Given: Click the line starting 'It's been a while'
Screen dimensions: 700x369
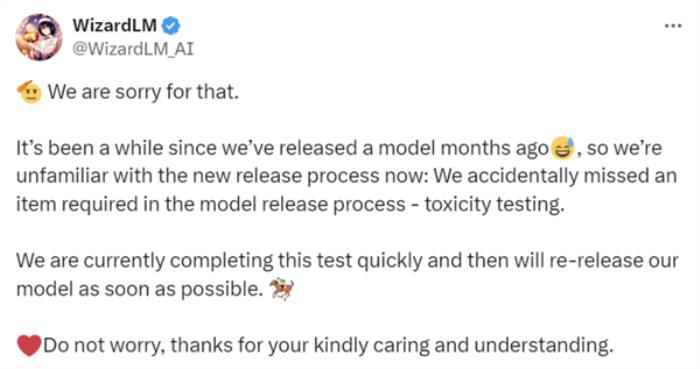Looking at the screenshot, I should point(339,148).
